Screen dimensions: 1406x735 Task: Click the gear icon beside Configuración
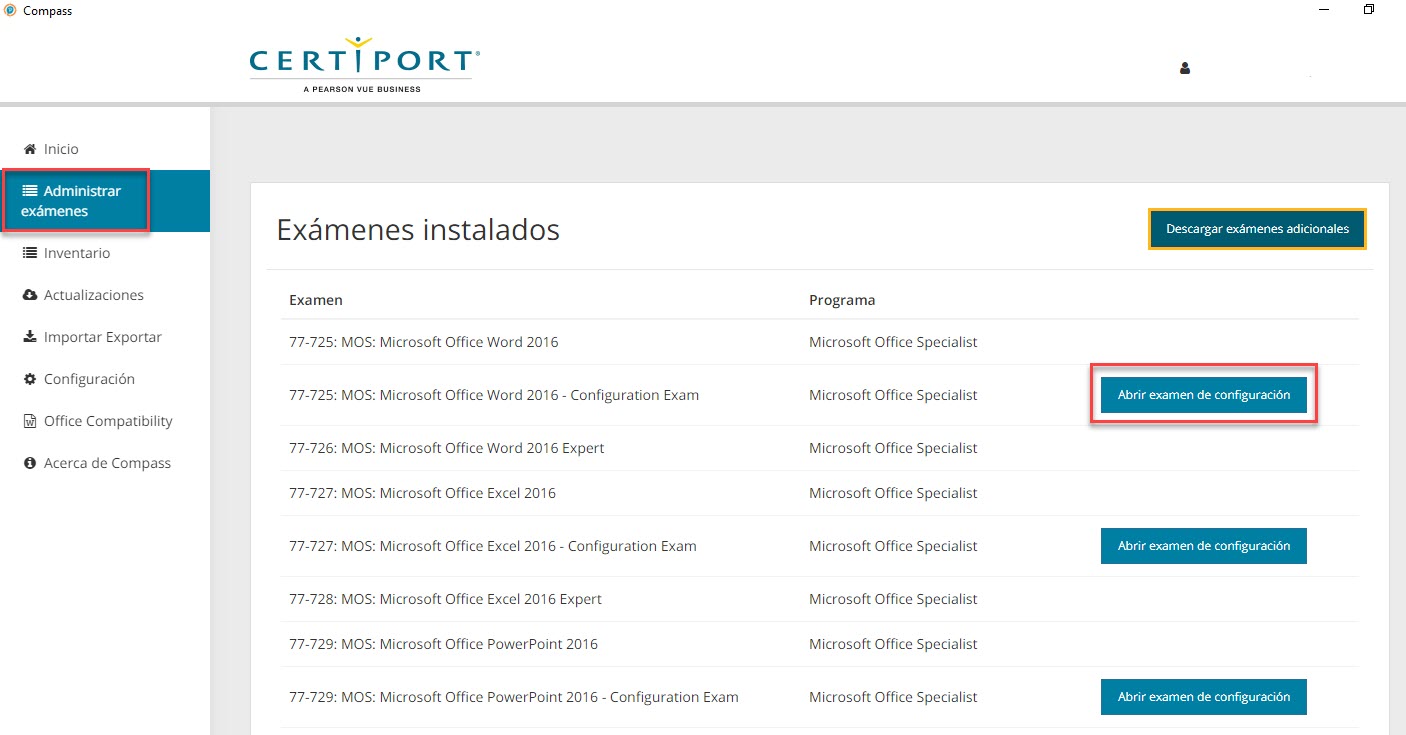30,379
